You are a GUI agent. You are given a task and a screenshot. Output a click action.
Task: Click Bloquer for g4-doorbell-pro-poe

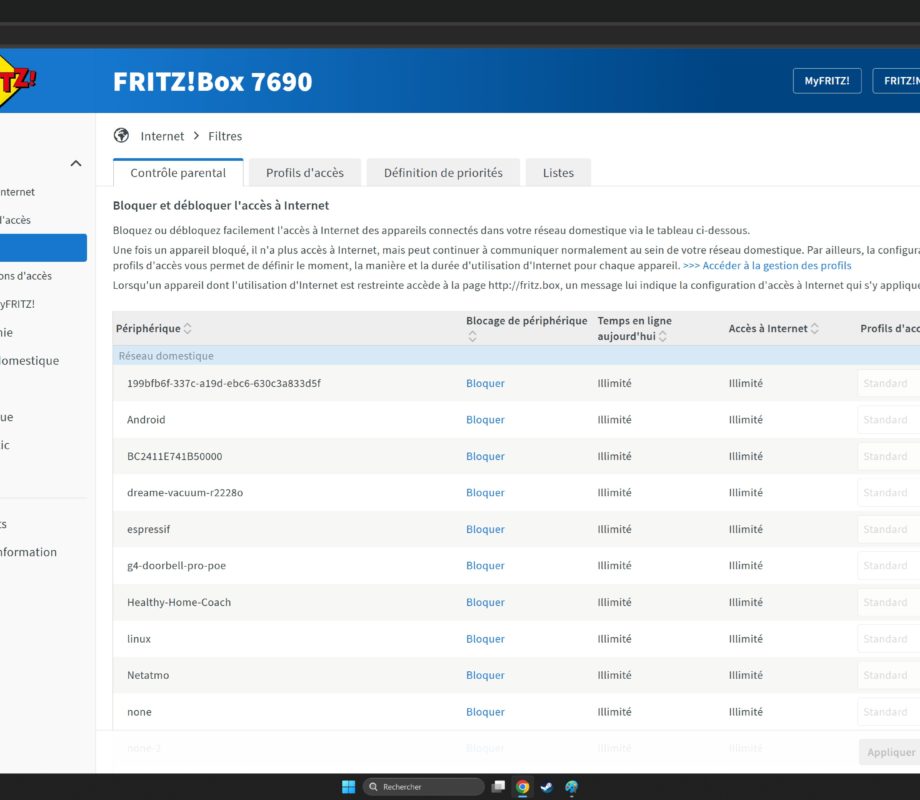pos(485,565)
